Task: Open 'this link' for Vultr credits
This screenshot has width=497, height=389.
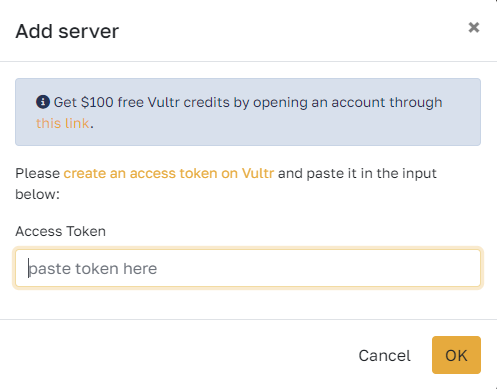Action: tap(63, 123)
